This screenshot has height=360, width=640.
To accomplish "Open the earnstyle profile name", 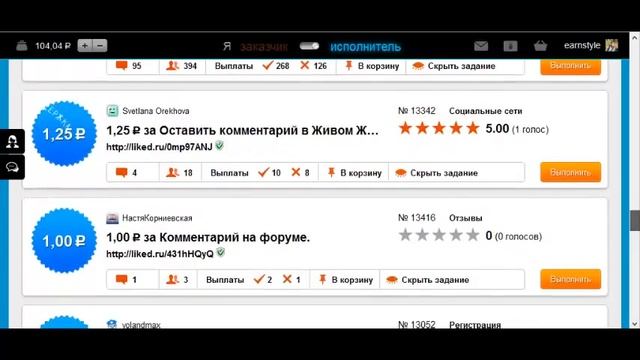I will pyautogui.click(x=582, y=45).
